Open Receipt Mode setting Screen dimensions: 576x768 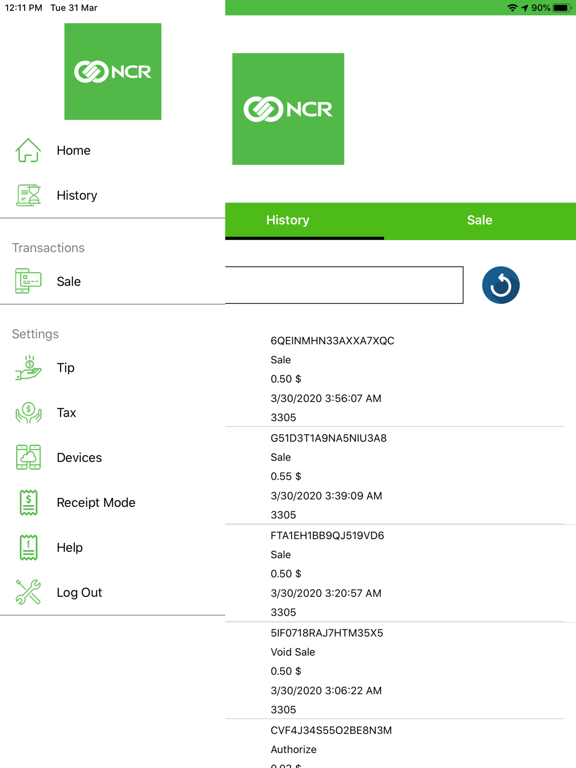pyautogui.click(x=96, y=503)
